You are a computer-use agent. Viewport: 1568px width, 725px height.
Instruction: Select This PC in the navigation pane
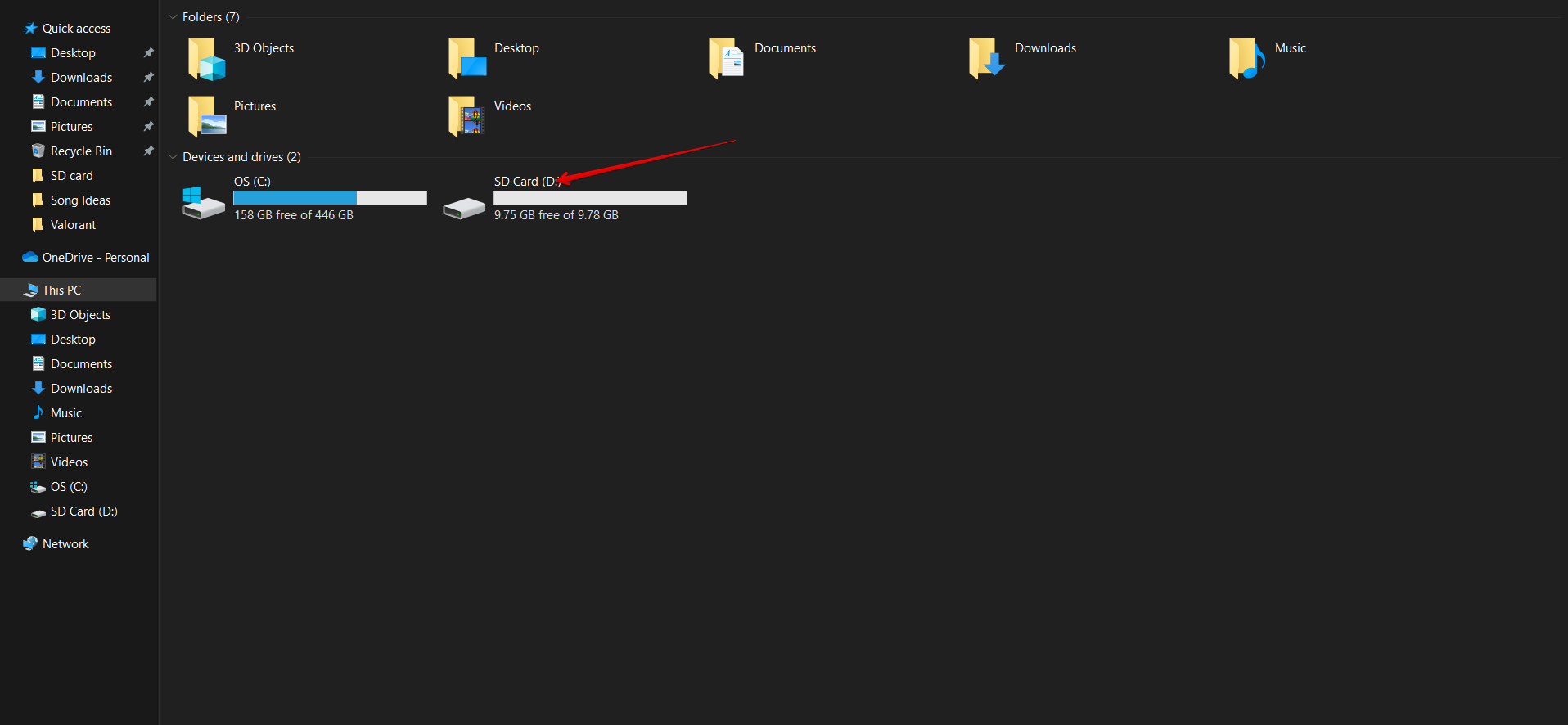[61, 290]
